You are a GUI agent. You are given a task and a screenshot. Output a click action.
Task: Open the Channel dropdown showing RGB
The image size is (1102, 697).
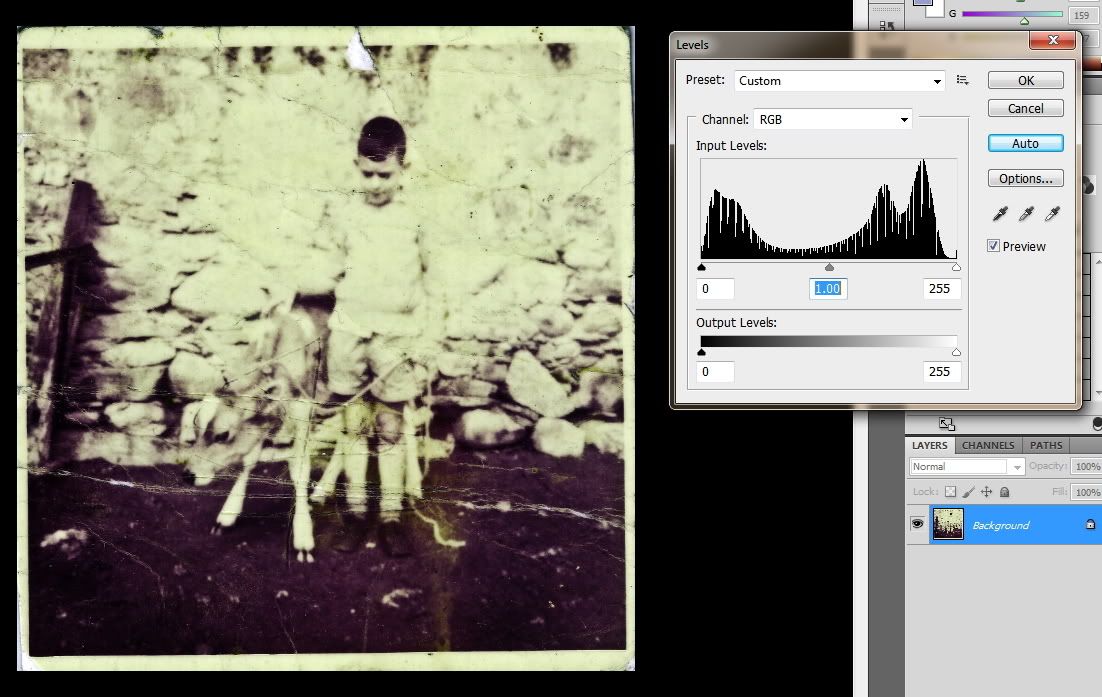click(833, 119)
